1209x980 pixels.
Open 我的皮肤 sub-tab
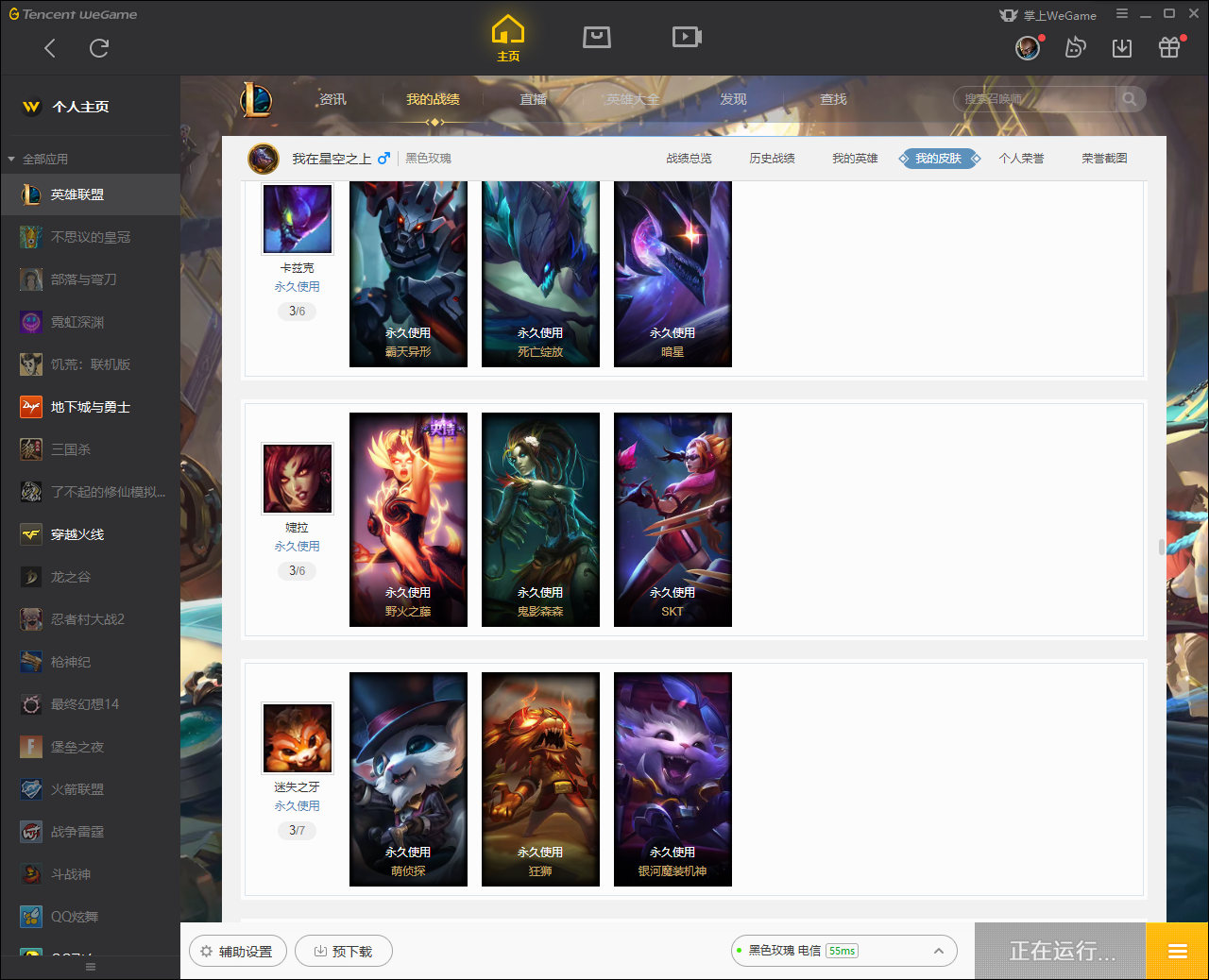(939, 159)
